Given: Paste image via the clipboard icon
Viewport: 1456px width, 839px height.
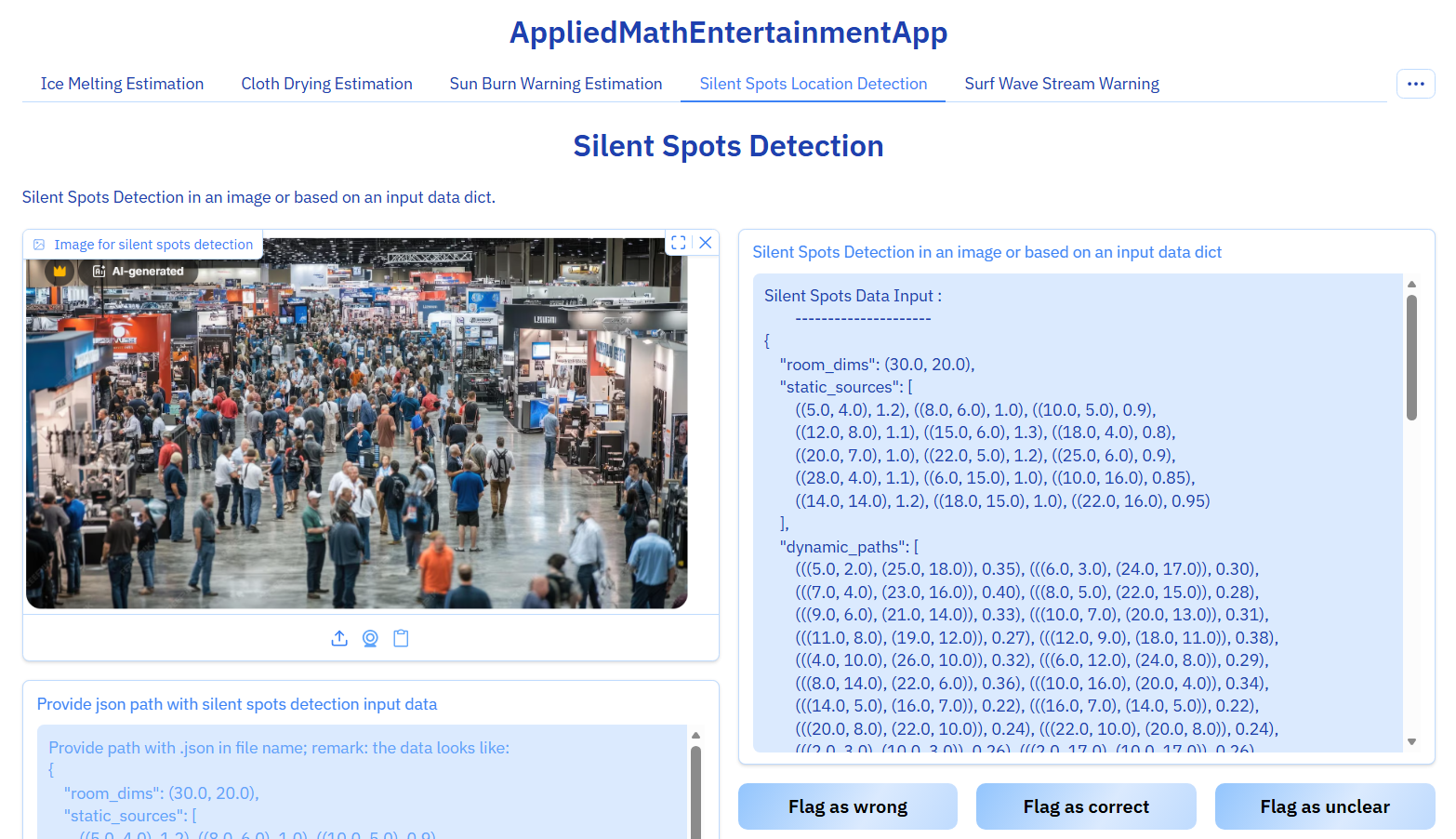Looking at the screenshot, I should 401,638.
